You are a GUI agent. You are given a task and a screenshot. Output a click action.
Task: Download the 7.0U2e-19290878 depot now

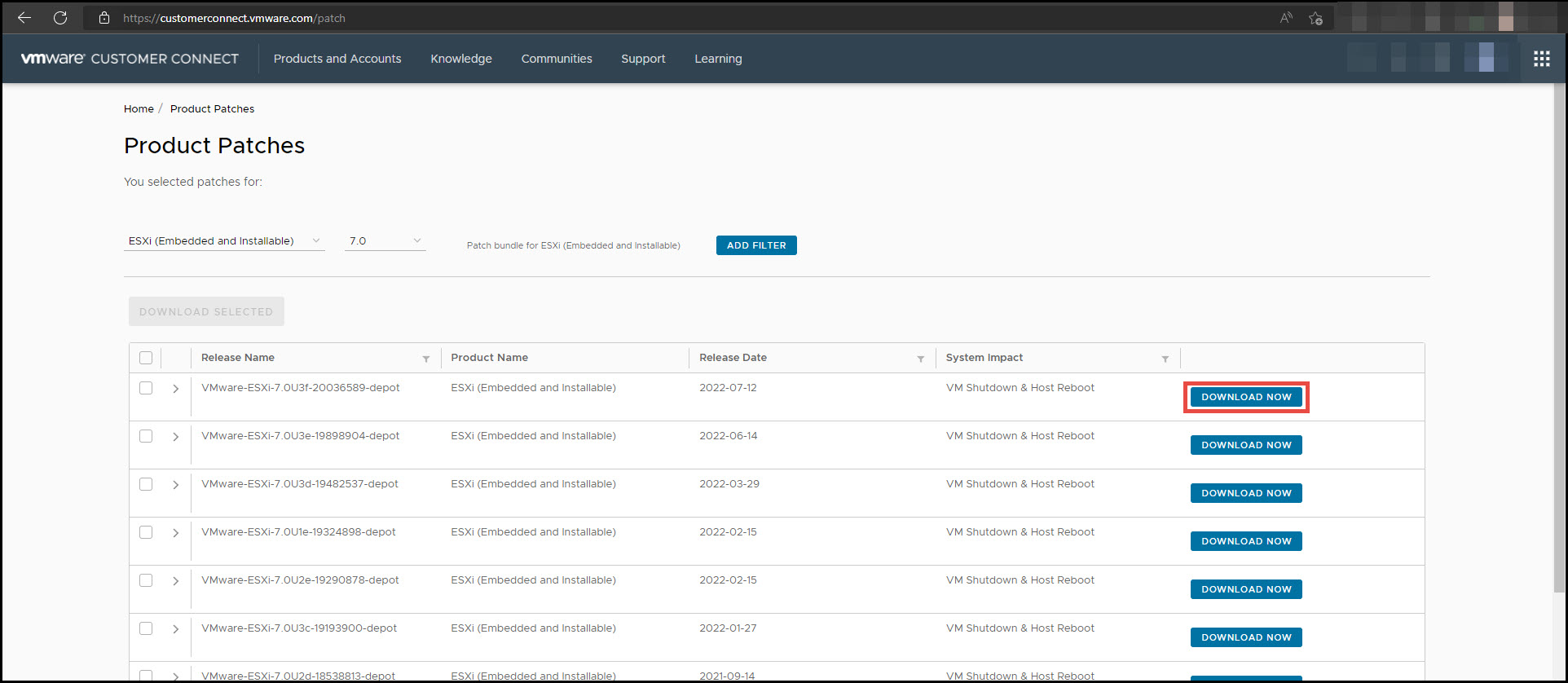point(1246,589)
